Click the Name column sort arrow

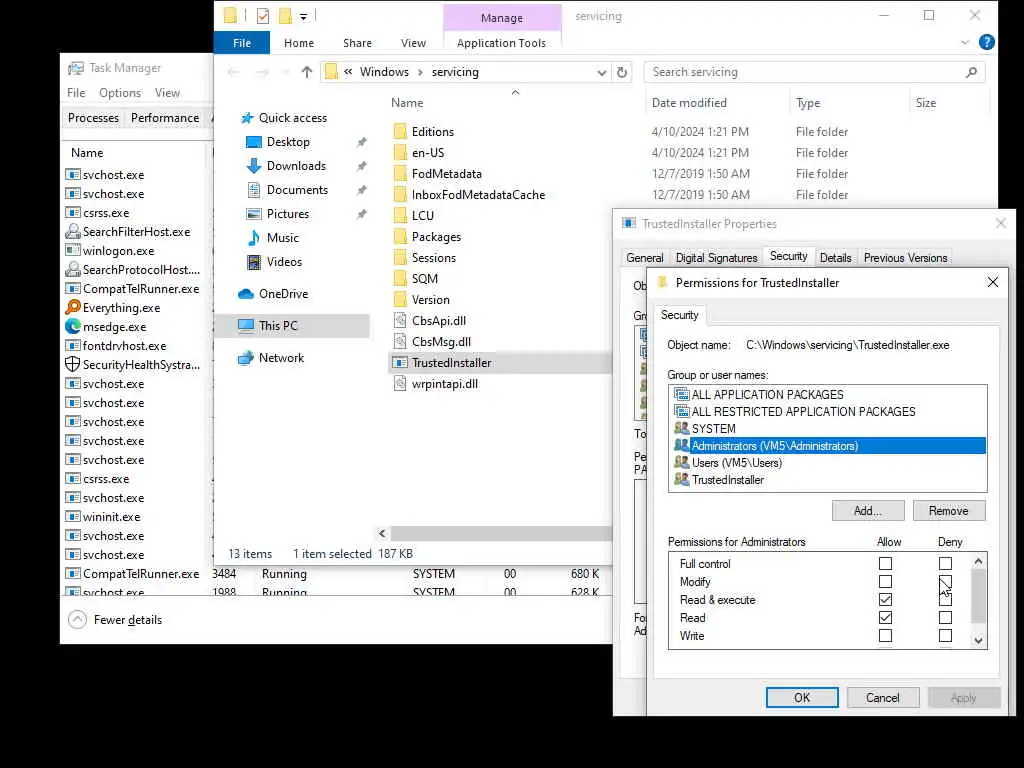[x=515, y=93]
